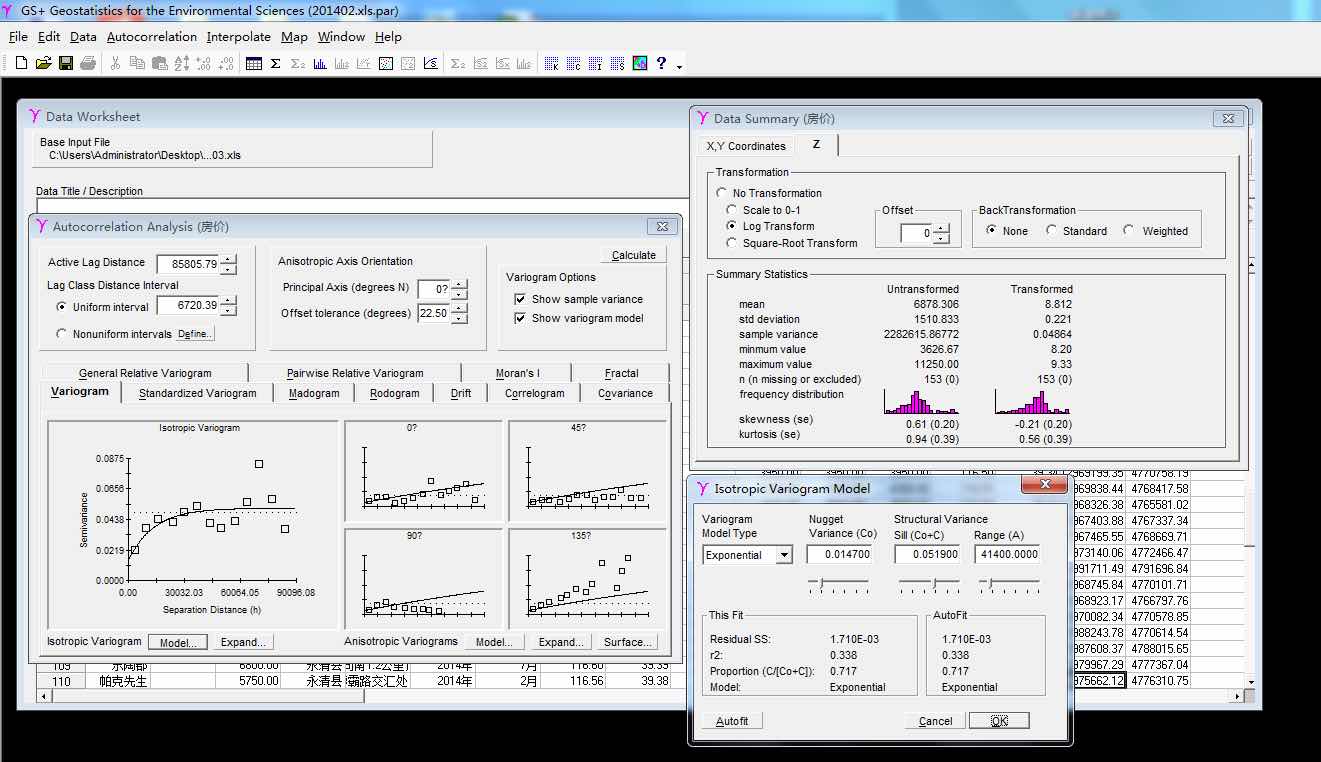Select the Uniform interval radio button

coord(62,307)
